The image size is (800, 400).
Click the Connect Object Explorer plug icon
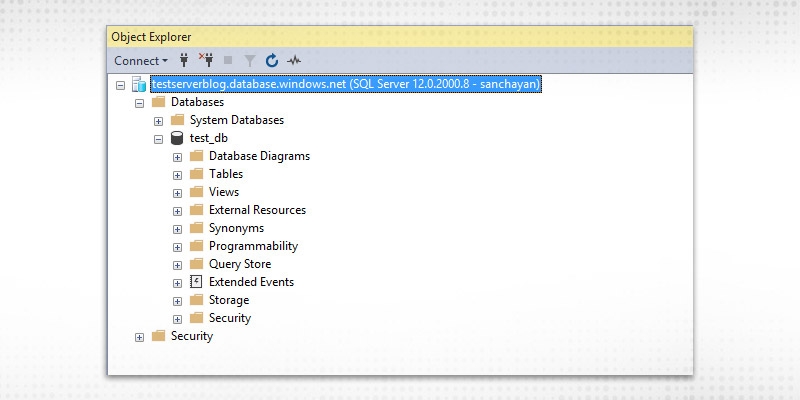pos(184,61)
